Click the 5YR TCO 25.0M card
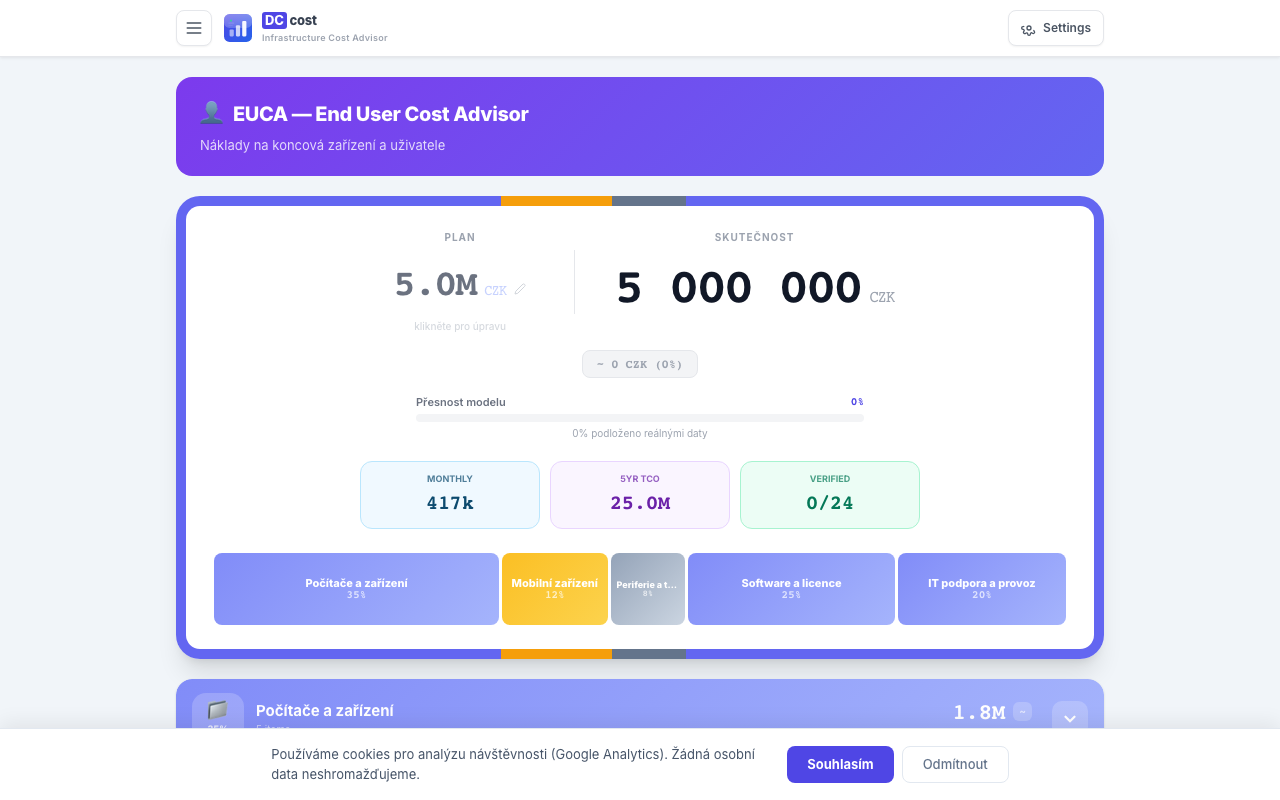This screenshot has width=1280, height=800. 640,494
